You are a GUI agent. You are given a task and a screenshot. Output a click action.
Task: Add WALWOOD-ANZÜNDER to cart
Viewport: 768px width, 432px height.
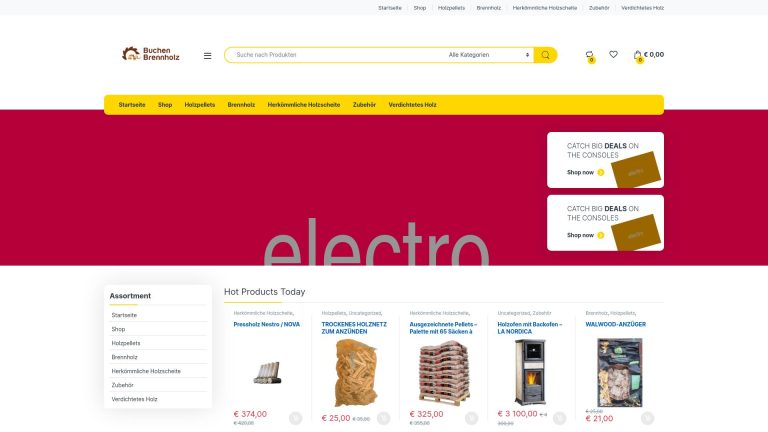click(x=648, y=418)
